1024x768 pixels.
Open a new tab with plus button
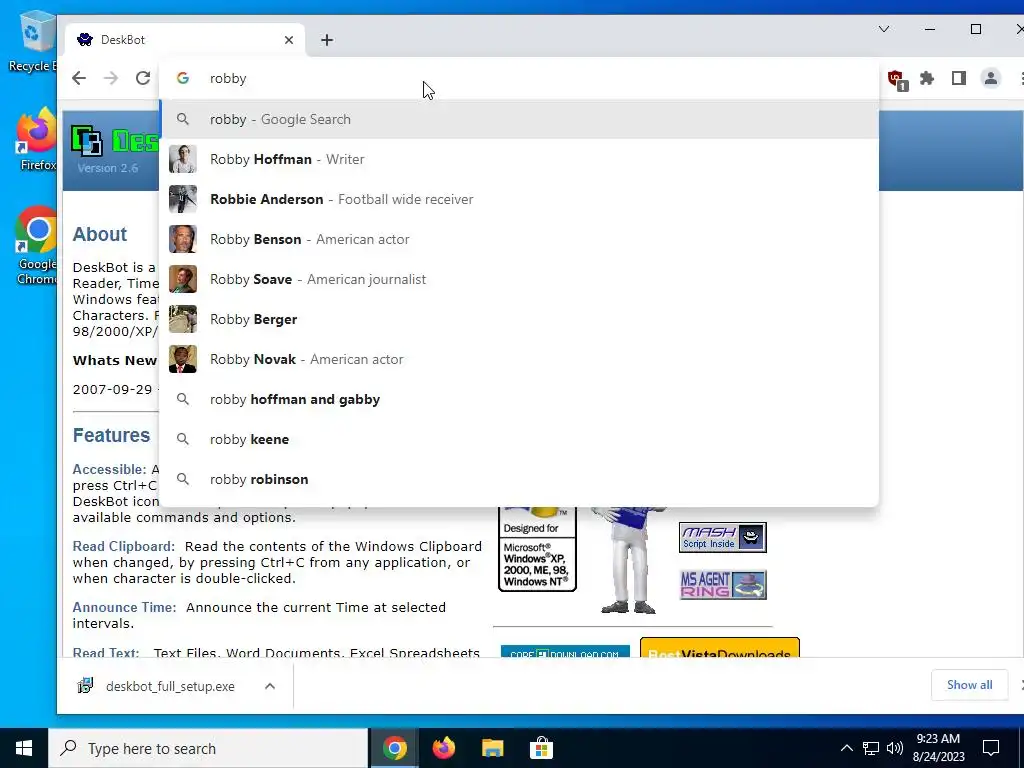click(x=327, y=40)
